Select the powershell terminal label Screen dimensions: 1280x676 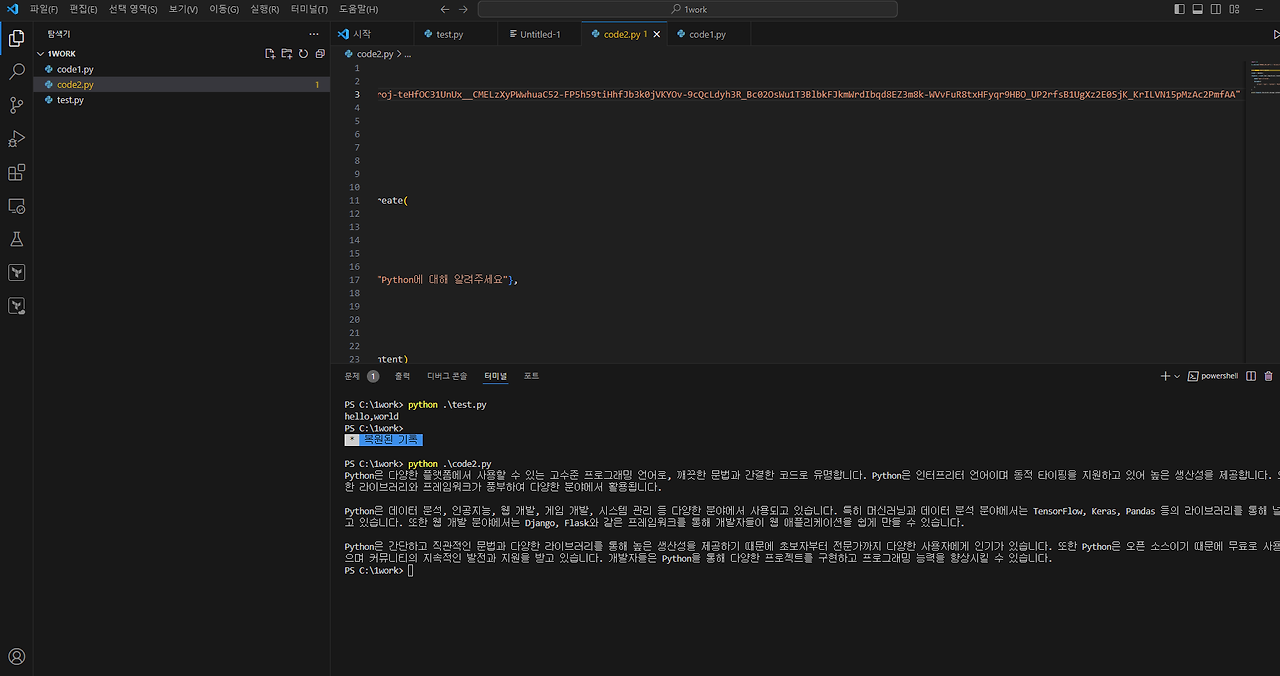[x=1213, y=376]
